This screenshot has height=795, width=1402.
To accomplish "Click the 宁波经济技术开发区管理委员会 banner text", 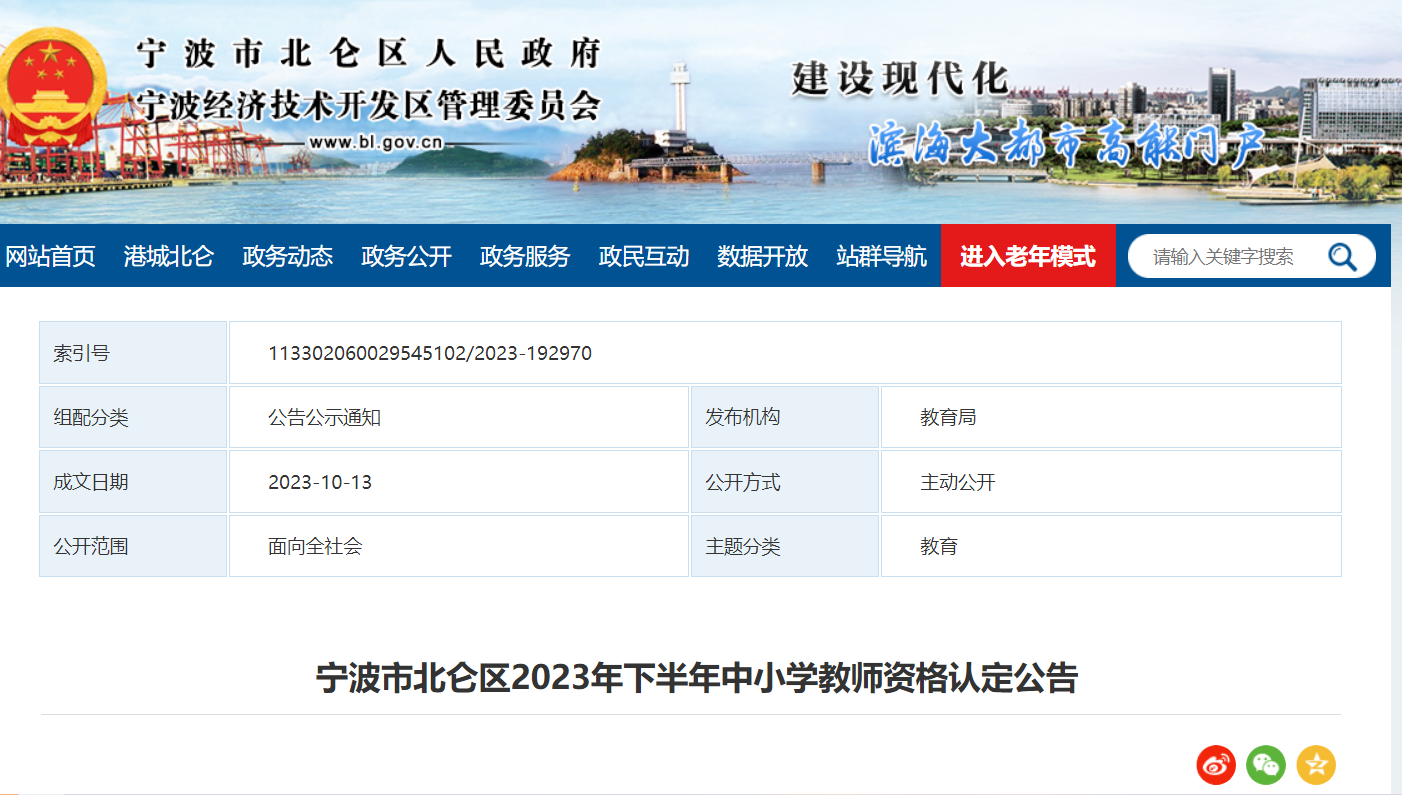I will 369,105.
